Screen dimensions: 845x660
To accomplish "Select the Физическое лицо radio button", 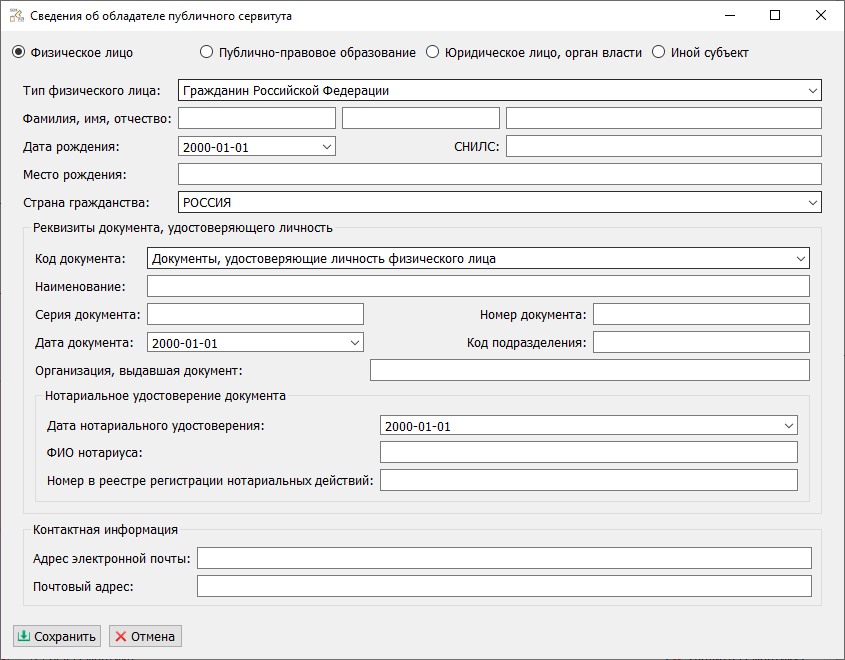I will tap(17, 52).
